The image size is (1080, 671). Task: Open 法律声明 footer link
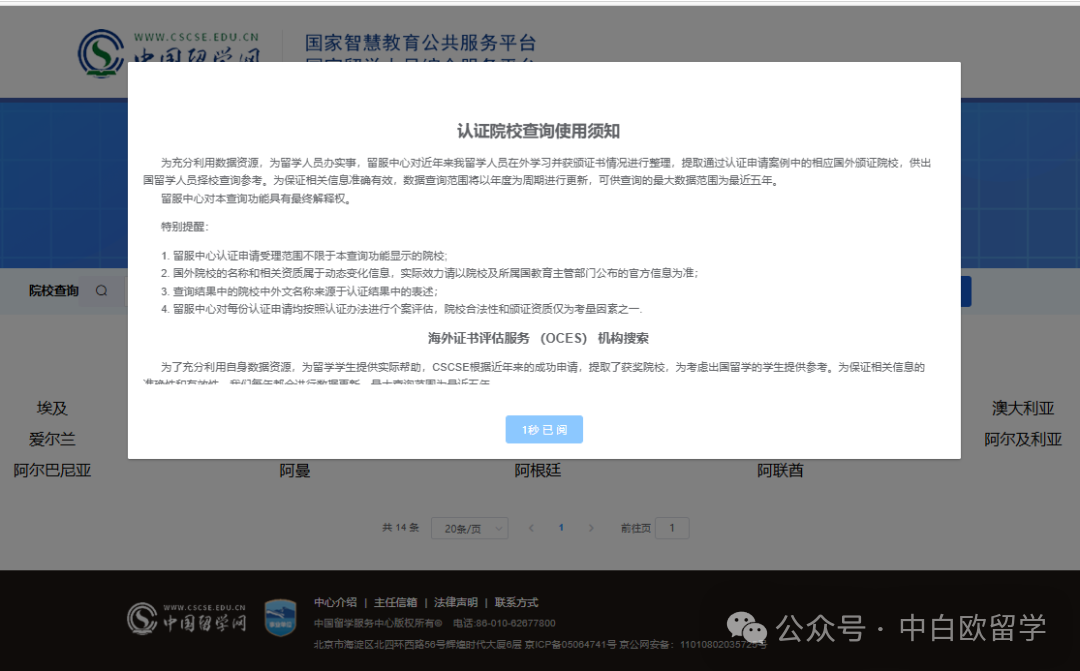[455, 602]
